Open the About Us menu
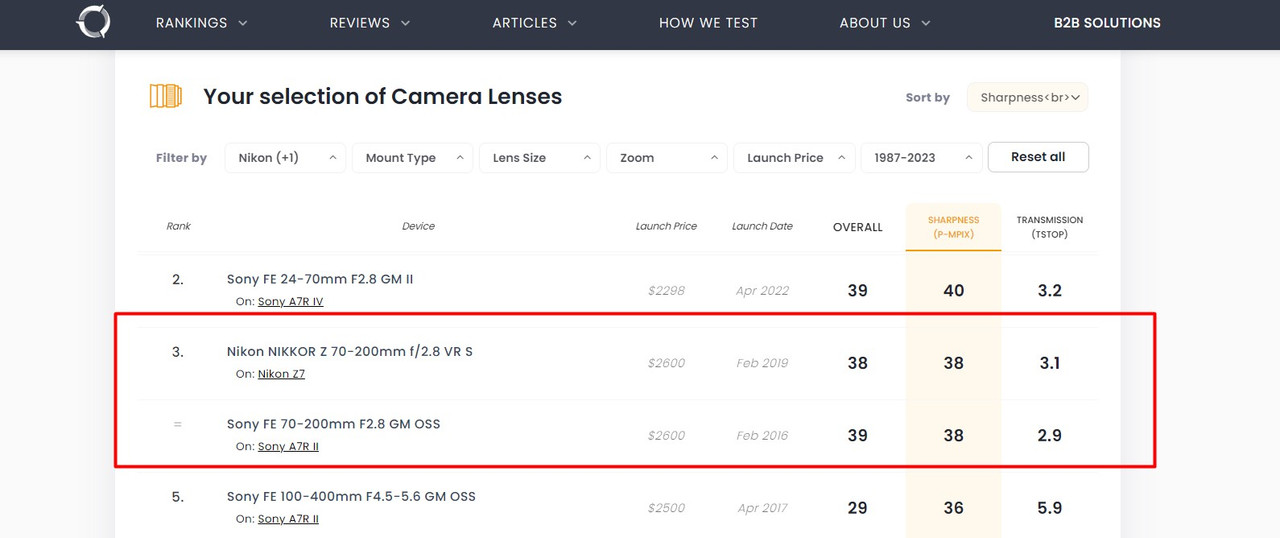The height and width of the screenshot is (538, 1280). click(885, 22)
